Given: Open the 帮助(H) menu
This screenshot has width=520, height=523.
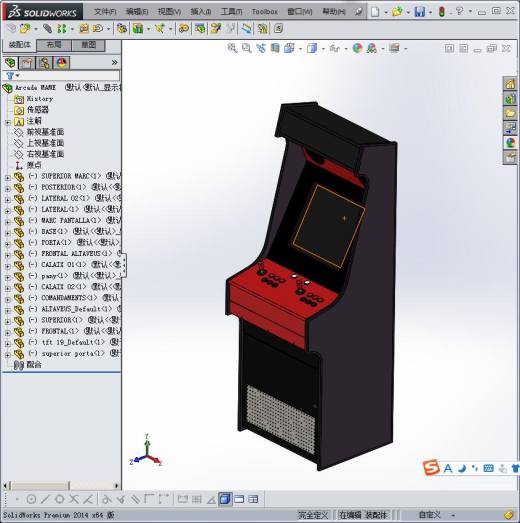Looking at the screenshot, I should 334,12.
